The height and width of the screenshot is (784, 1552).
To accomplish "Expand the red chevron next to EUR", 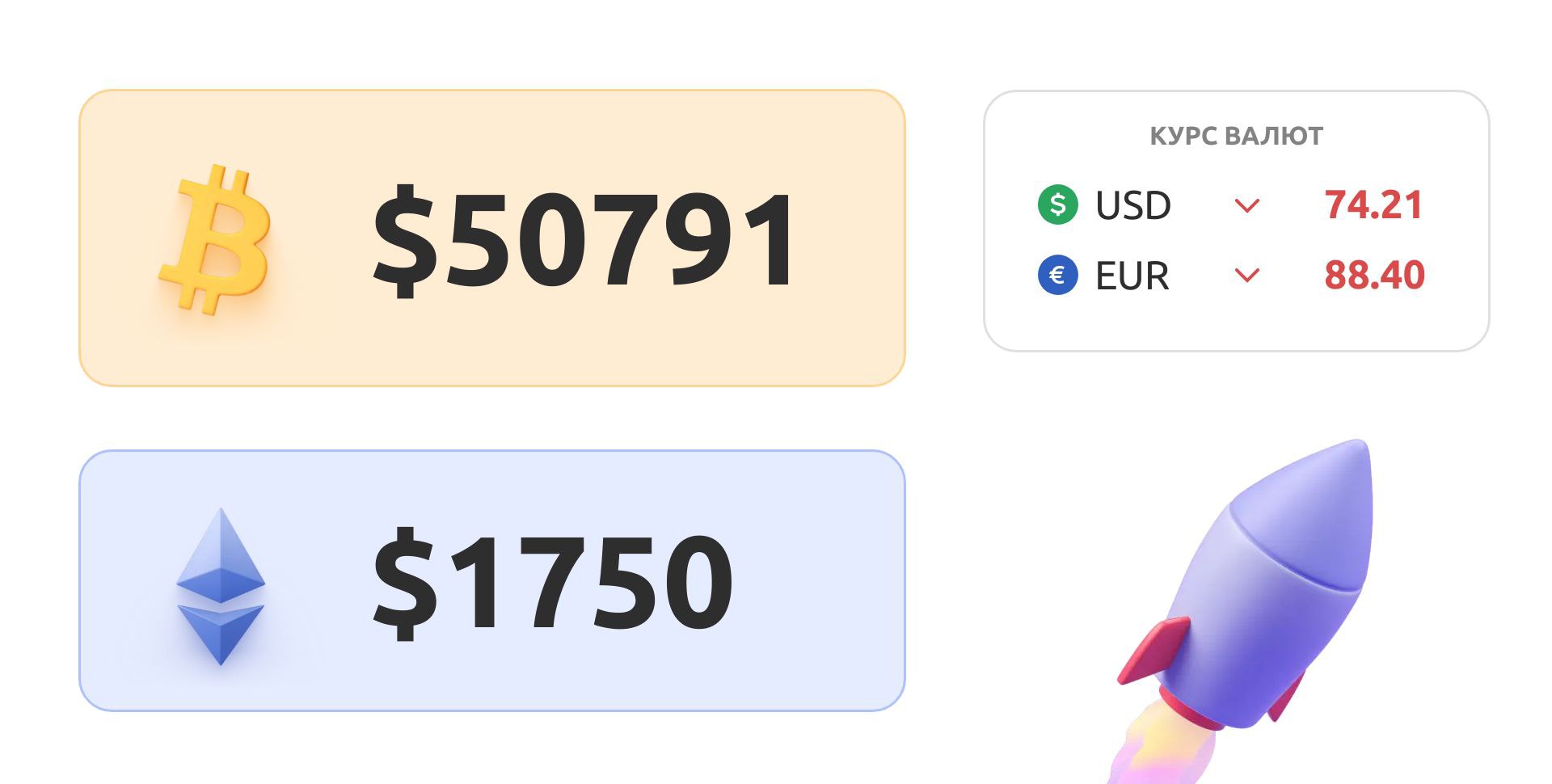I will coord(1247,276).
